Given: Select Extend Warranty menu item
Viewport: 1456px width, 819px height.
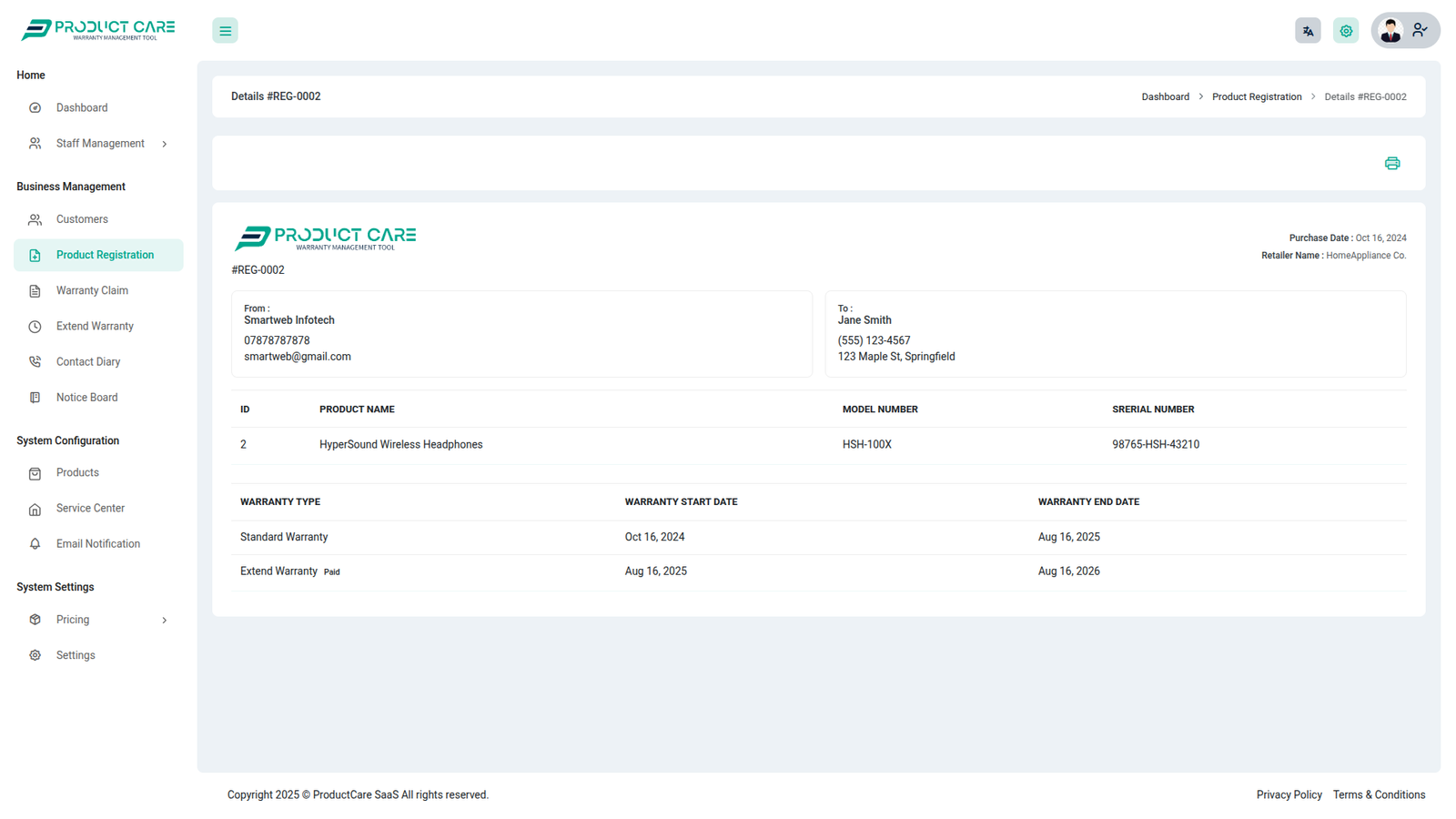Looking at the screenshot, I should tap(95, 327).
